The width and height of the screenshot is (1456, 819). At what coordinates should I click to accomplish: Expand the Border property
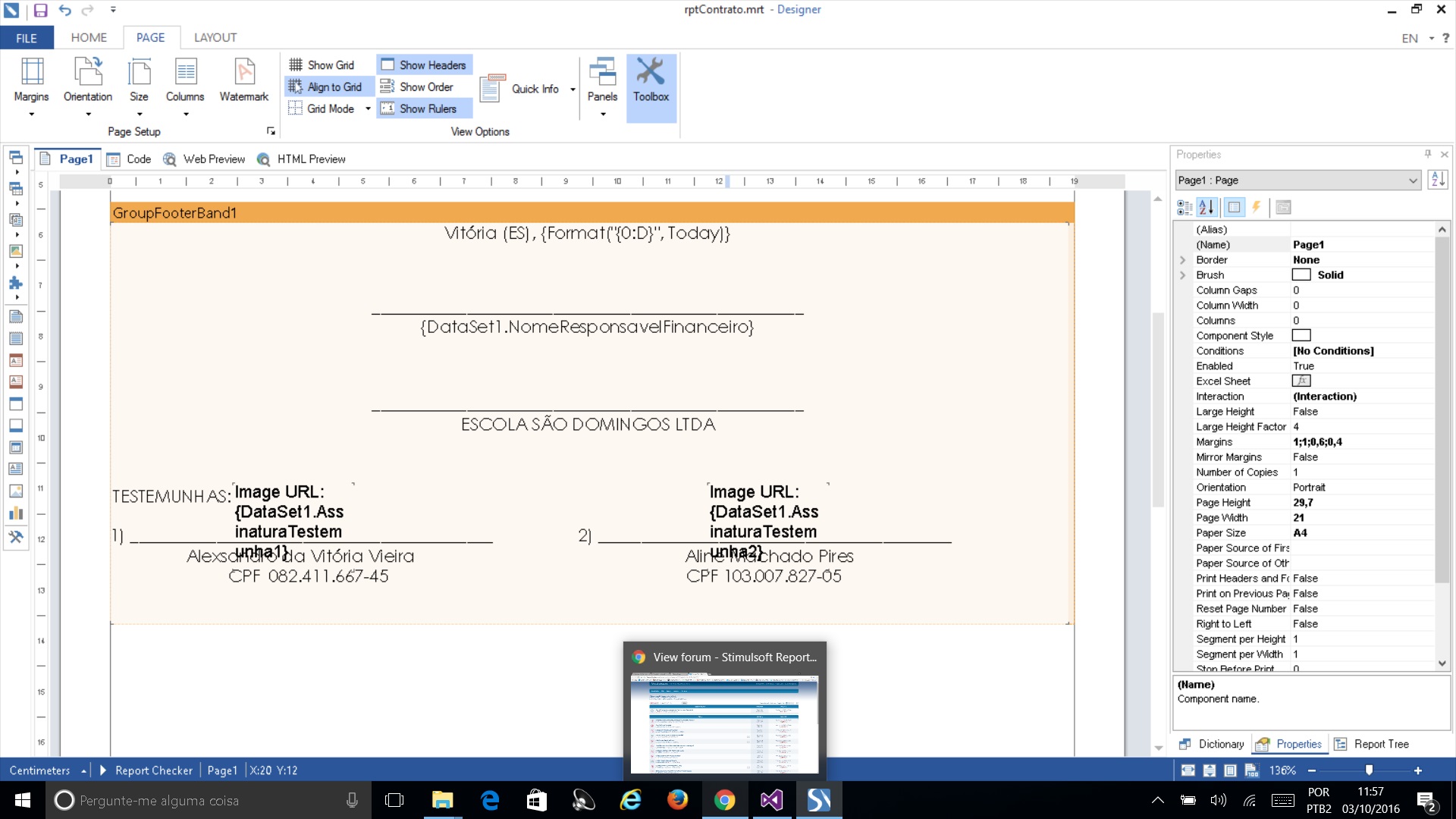1183,260
